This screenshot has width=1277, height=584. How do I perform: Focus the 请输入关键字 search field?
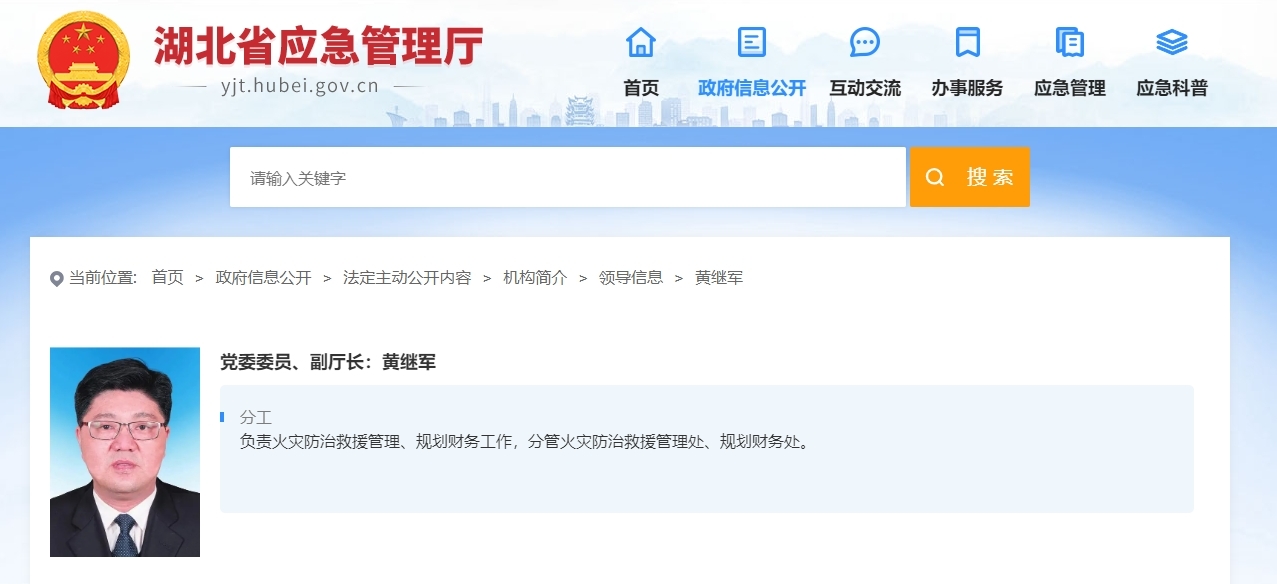point(568,177)
